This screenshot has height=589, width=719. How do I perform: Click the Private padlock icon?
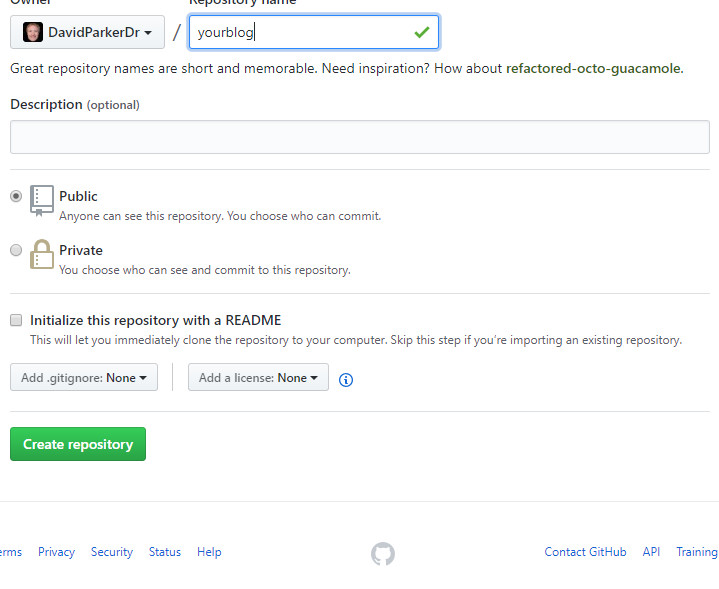42,254
